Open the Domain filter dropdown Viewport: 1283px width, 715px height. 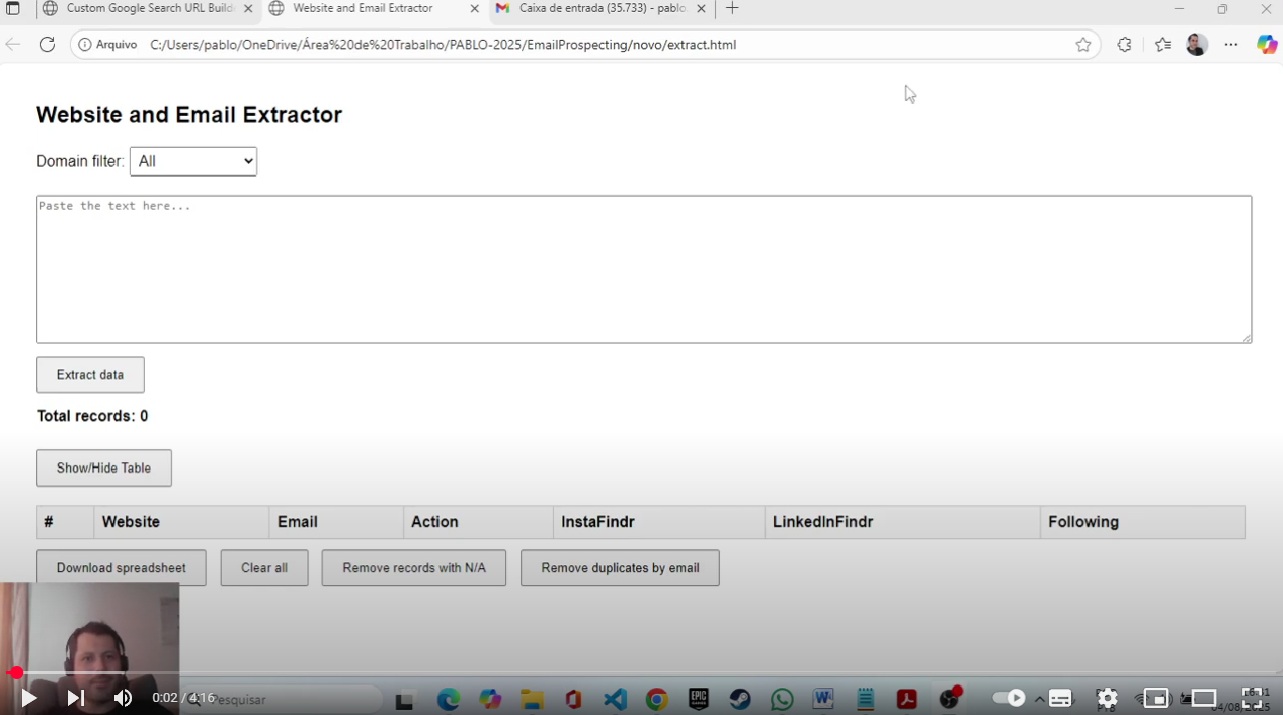193,161
